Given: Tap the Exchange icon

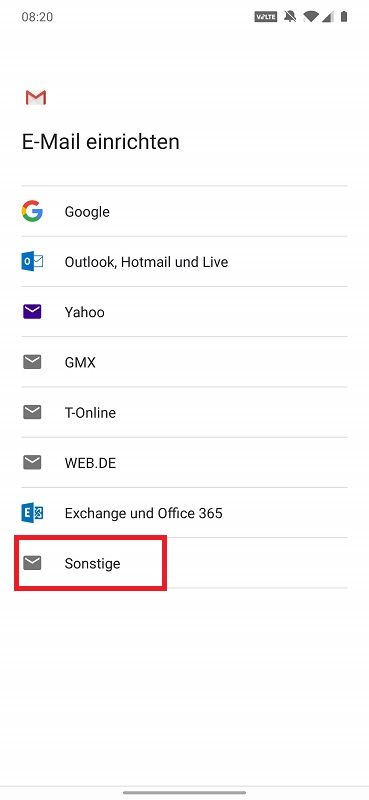Looking at the screenshot, I should pos(32,512).
